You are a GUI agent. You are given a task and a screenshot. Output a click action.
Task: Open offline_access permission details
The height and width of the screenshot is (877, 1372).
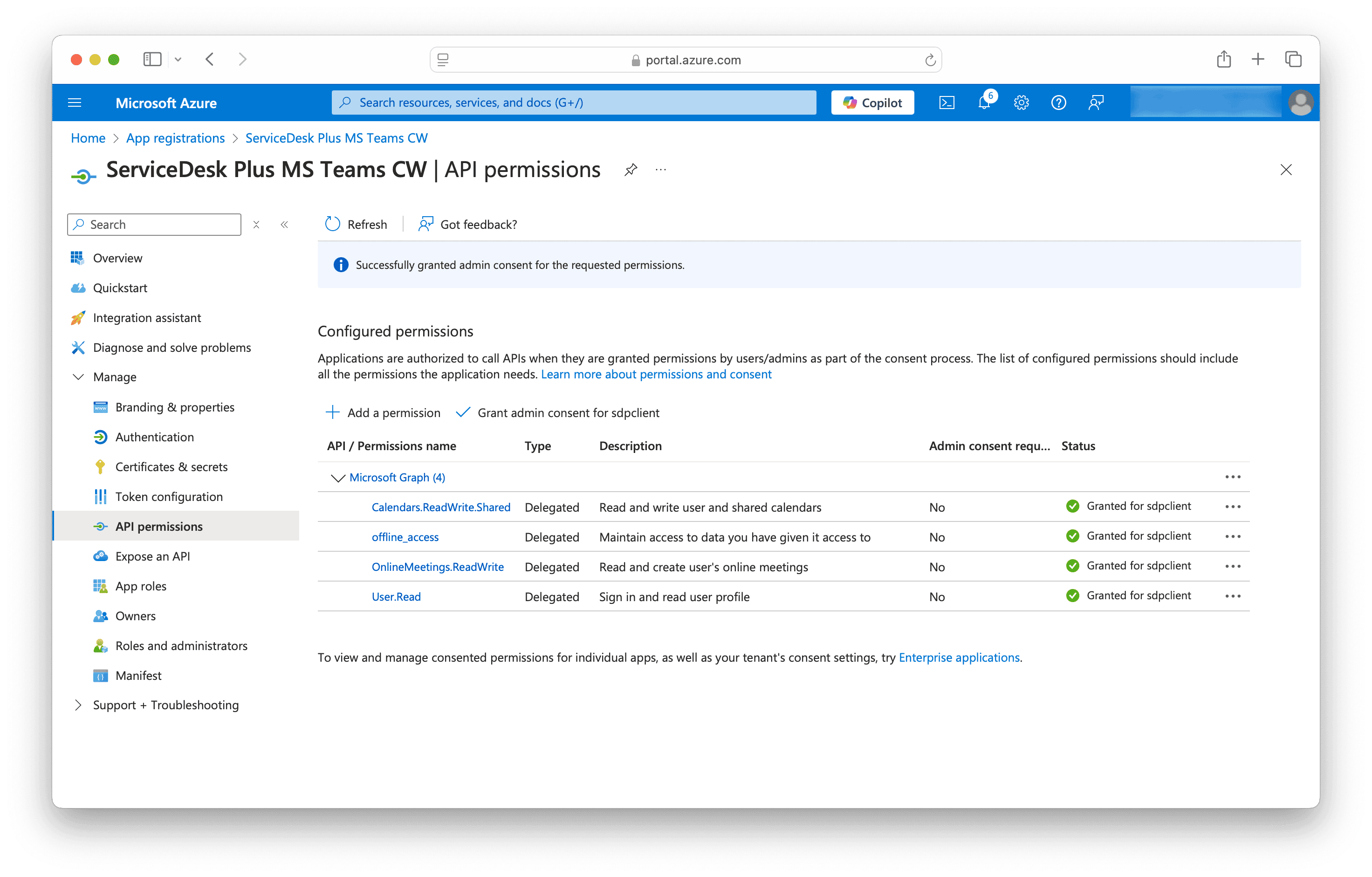tap(405, 537)
